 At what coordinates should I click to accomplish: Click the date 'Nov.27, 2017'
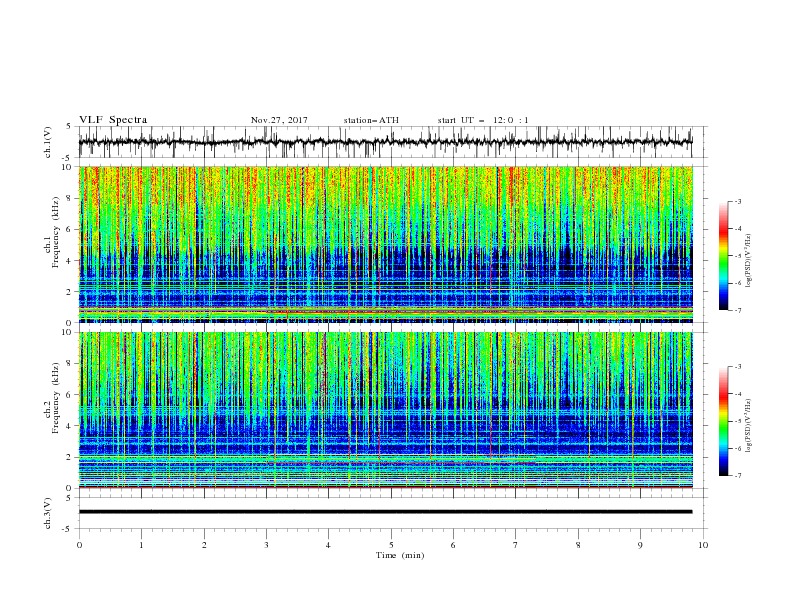(x=279, y=120)
